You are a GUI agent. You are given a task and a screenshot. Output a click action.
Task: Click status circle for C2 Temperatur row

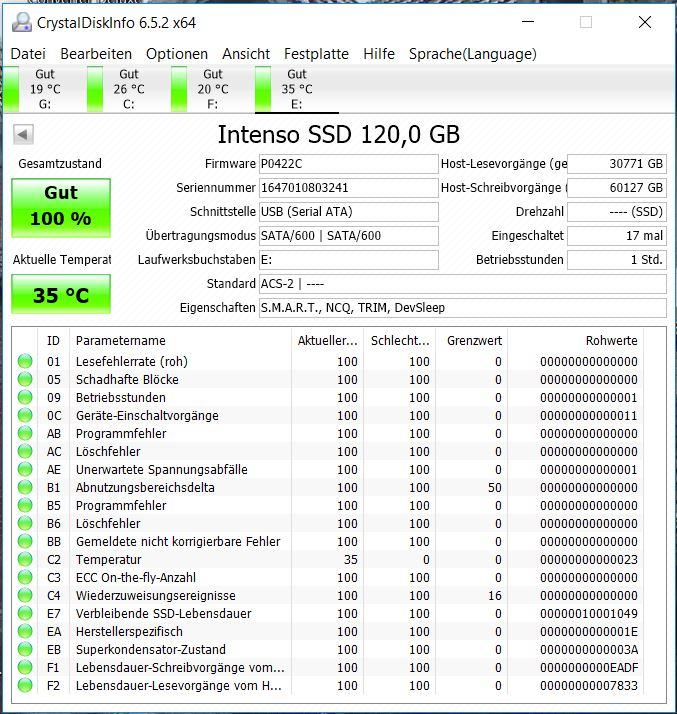[25, 559]
